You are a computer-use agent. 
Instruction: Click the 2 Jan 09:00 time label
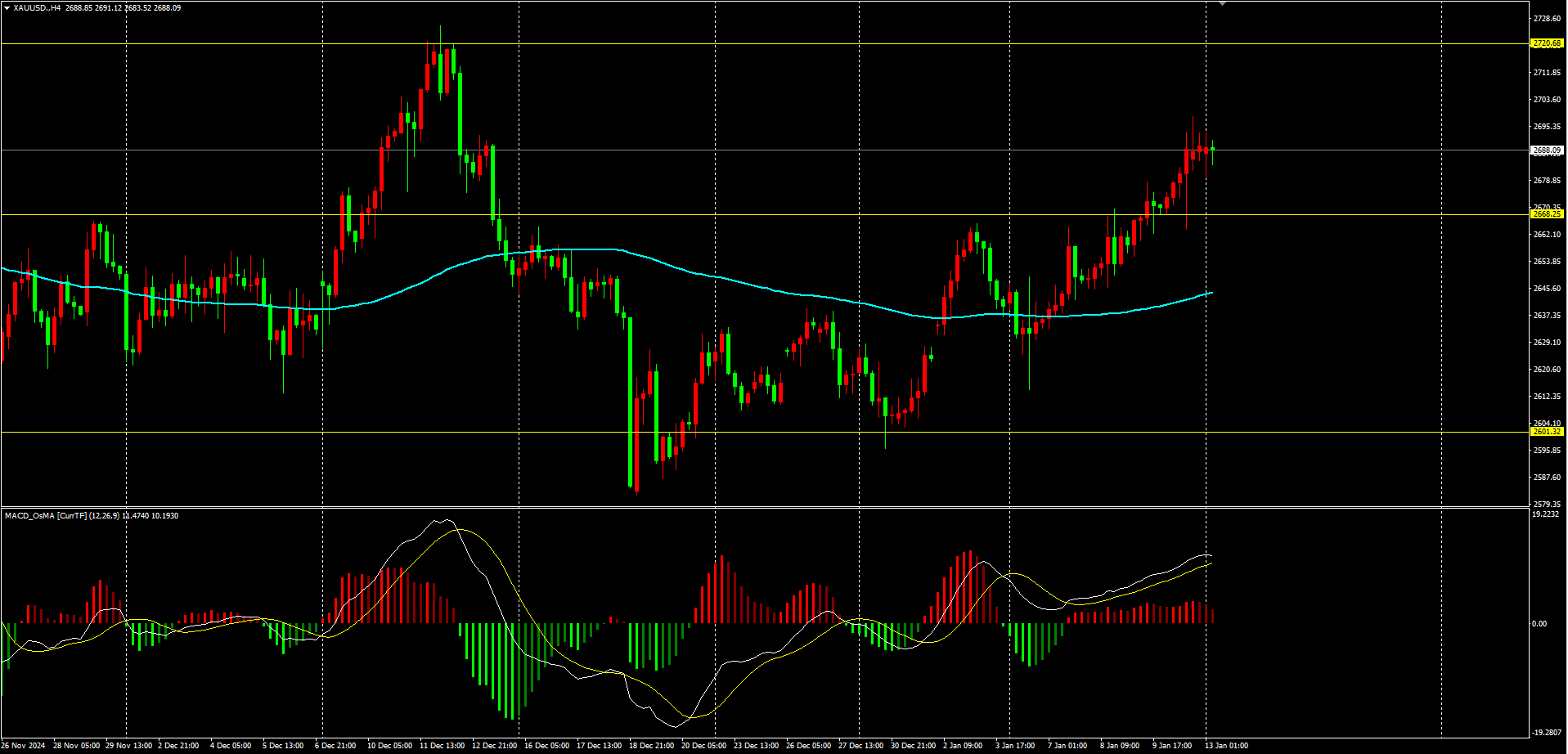click(x=963, y=746)
